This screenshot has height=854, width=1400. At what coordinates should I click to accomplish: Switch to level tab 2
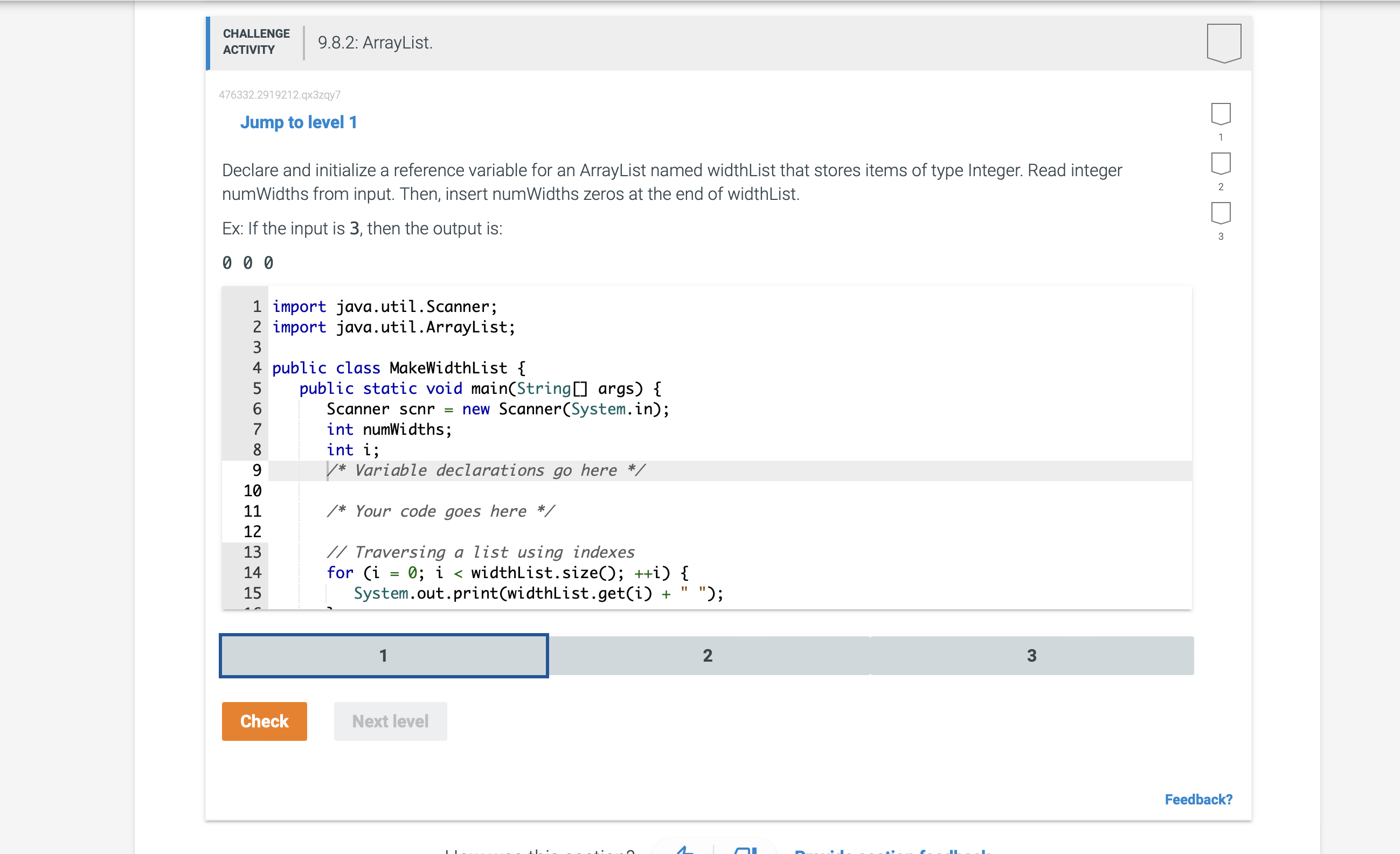pos(708,655)
